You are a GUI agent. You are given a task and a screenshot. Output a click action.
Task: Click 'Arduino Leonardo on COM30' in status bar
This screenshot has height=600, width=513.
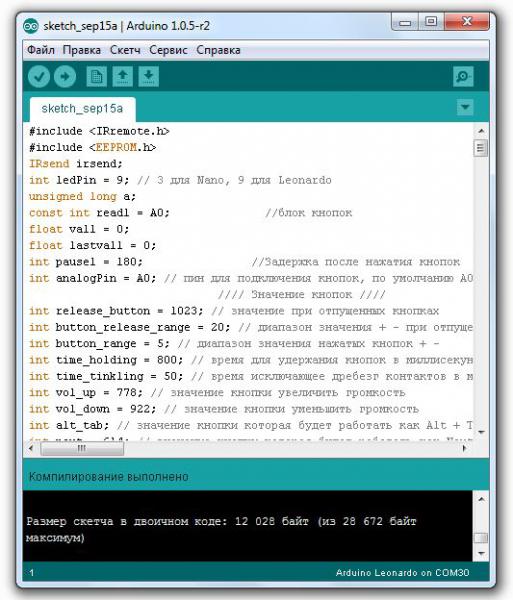tap(402, 573)
